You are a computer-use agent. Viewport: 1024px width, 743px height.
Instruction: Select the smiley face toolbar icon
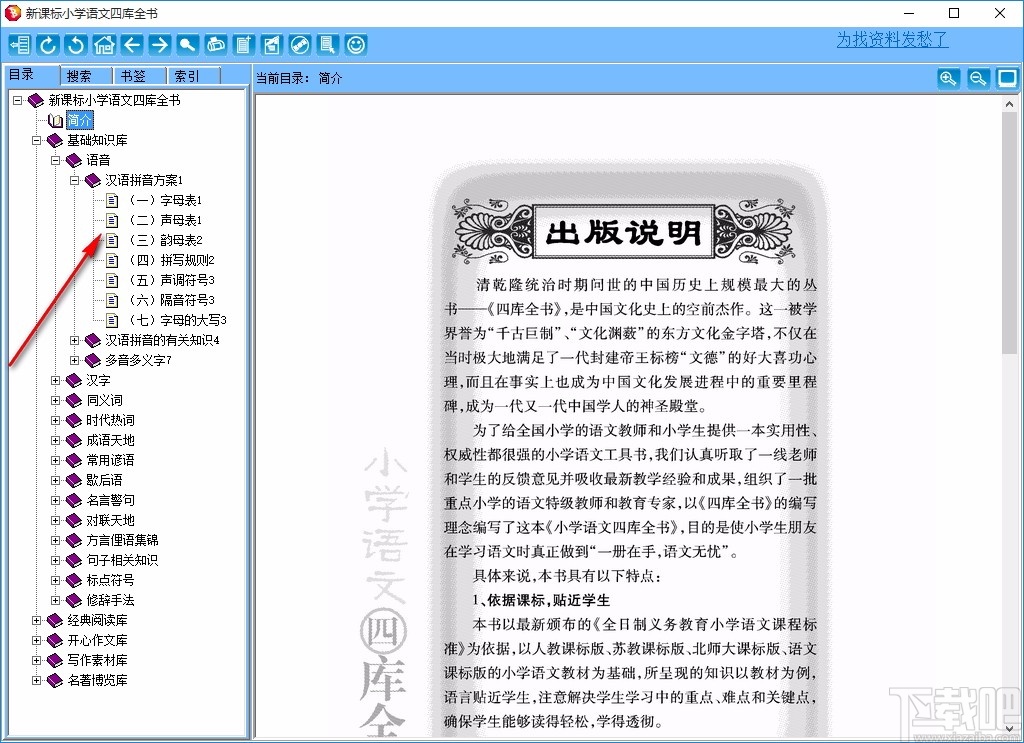coord(355,44)
